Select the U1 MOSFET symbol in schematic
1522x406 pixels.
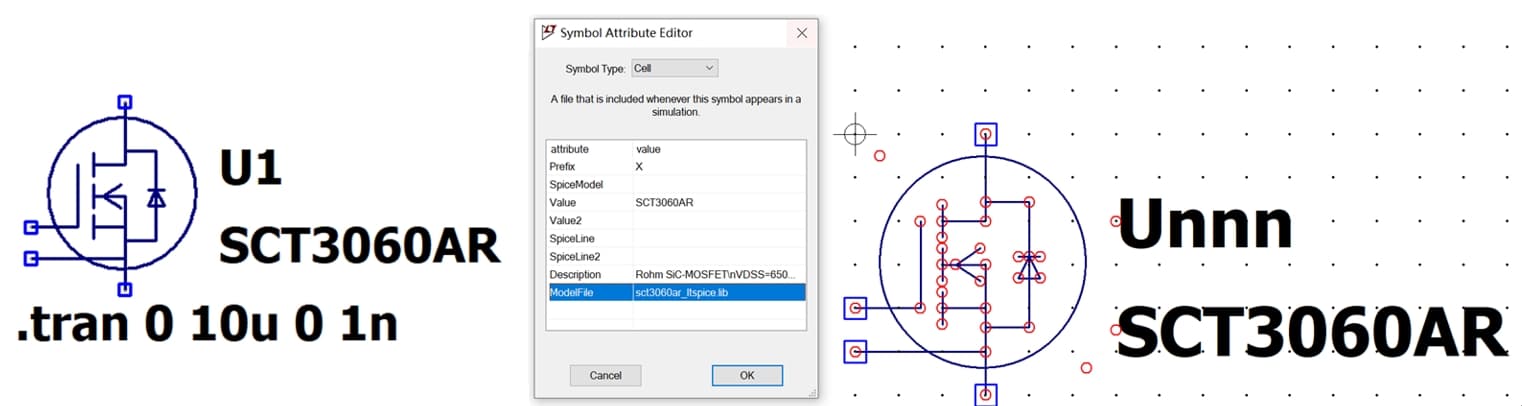point(123,195)
